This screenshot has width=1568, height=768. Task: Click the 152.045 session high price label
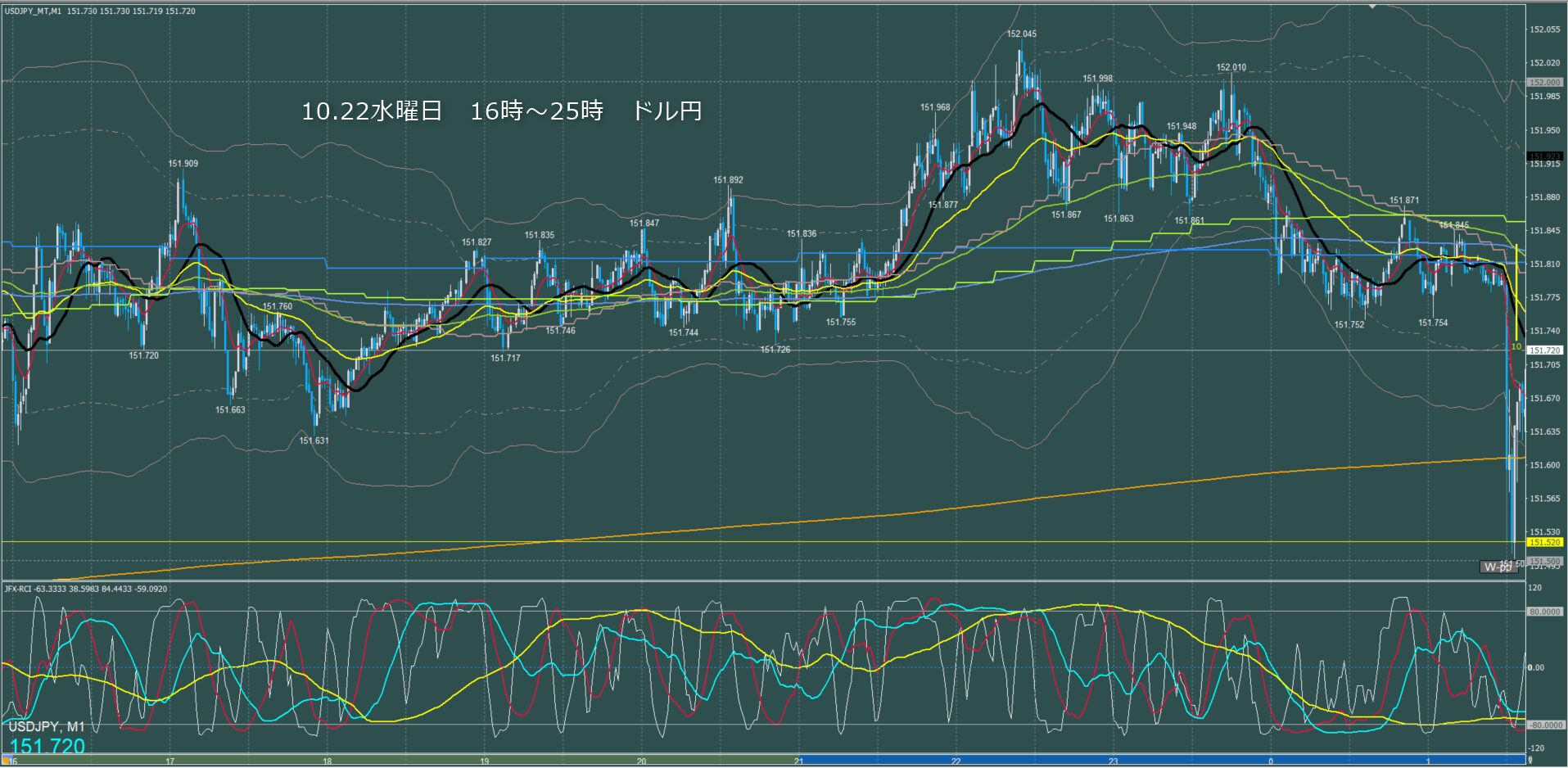click(1021, 34)
